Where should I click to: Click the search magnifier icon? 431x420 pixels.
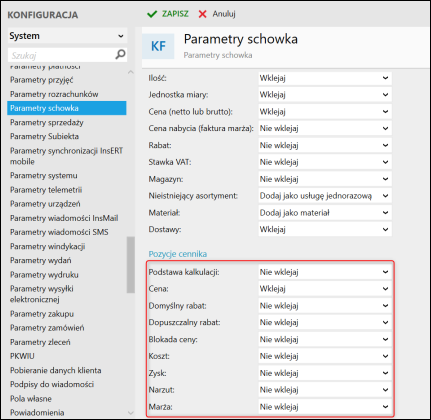pos(120,54)
